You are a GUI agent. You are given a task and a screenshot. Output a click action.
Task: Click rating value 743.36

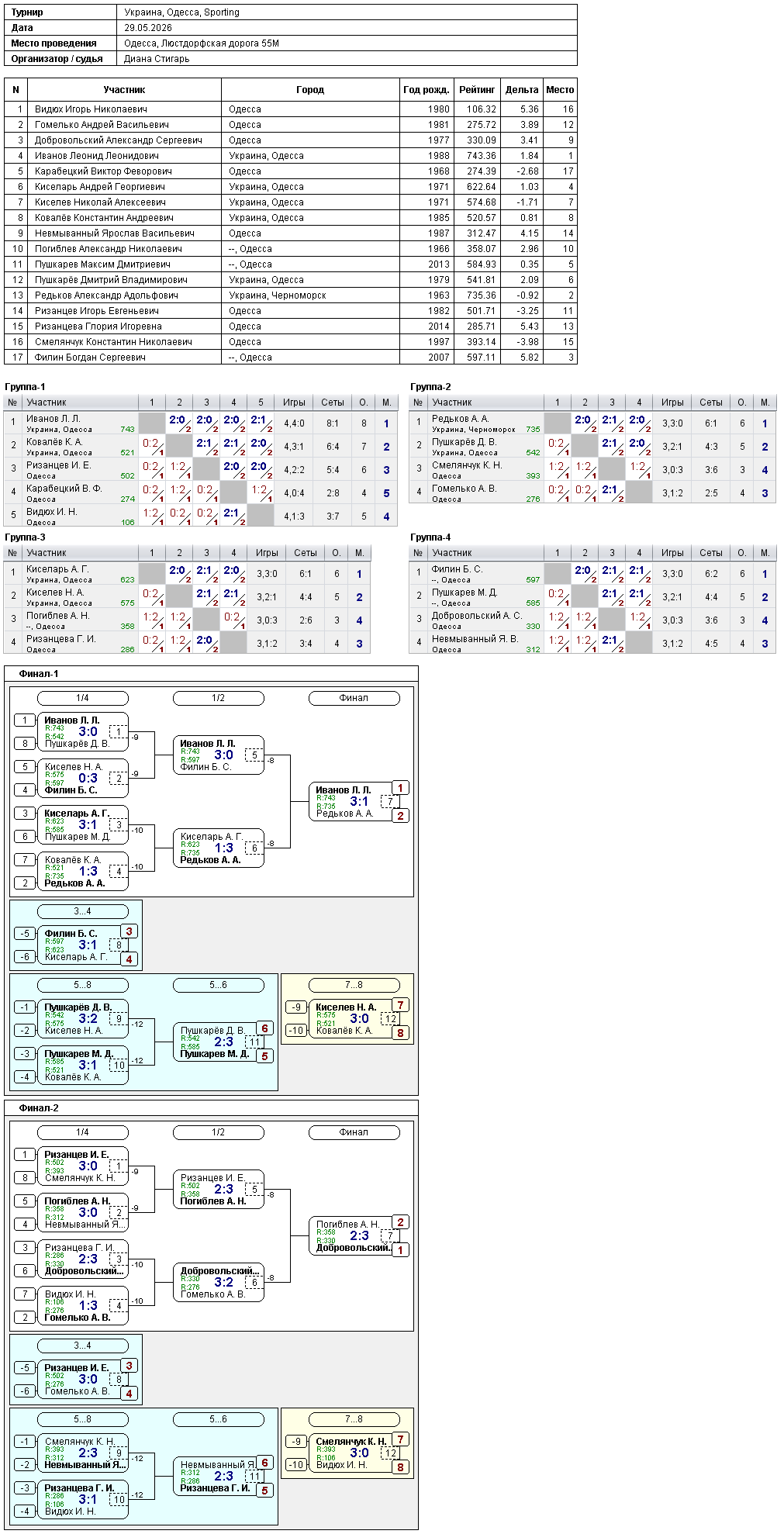pyautogui.click(x=482, y=156)
